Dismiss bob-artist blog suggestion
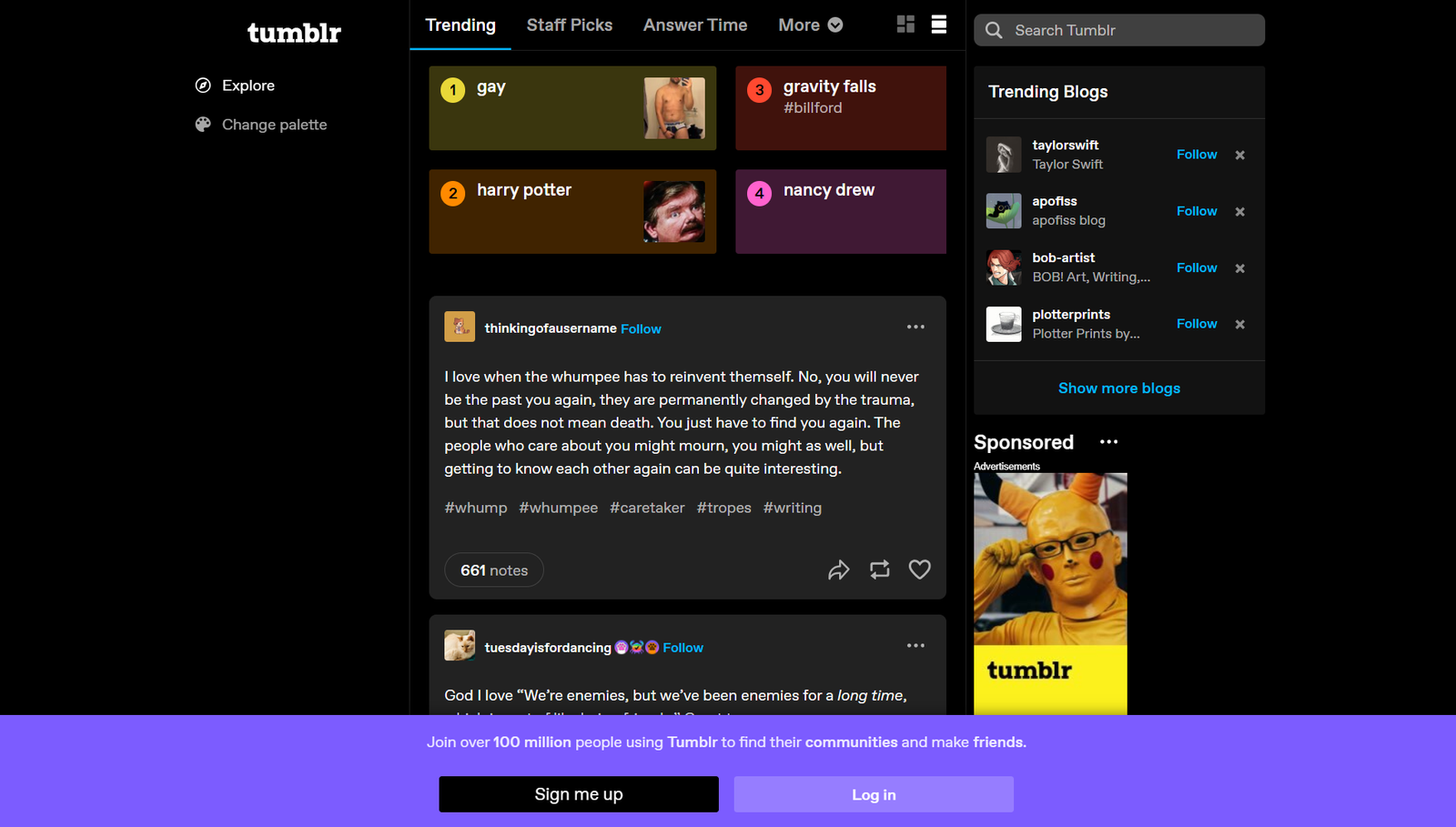 tap(1239, 268)
